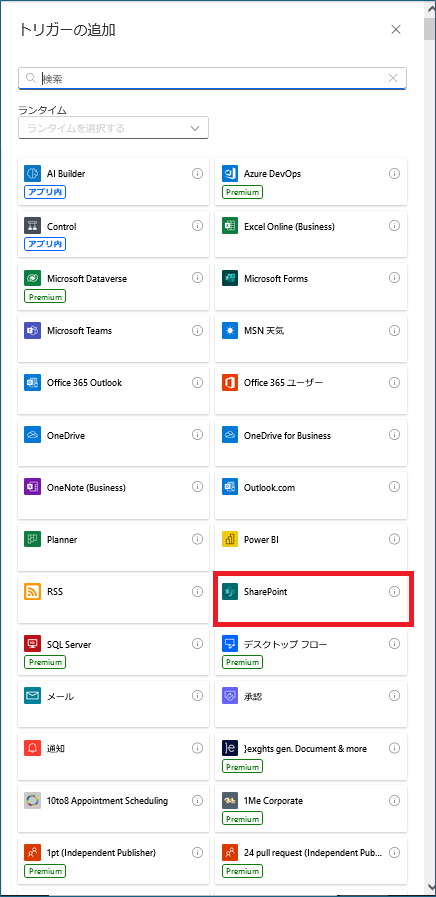Choose the Azure DevOps connector icon

pyautogui.click(x=229, y=173)
